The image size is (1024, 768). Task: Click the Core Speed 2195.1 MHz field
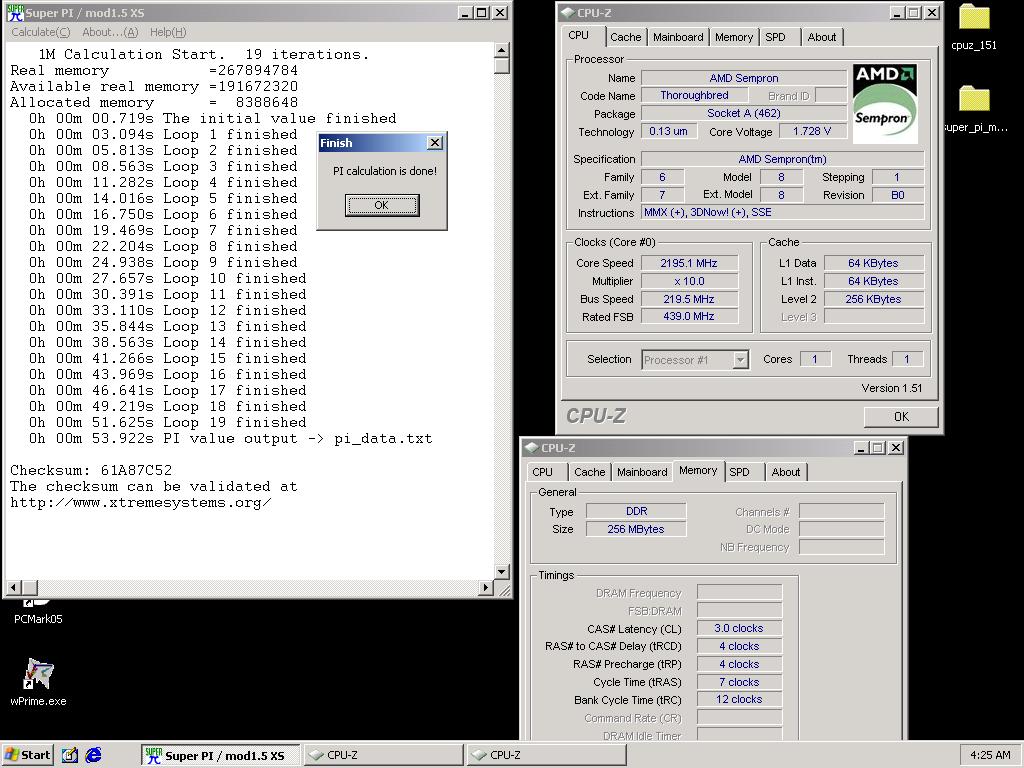[689, 263]
